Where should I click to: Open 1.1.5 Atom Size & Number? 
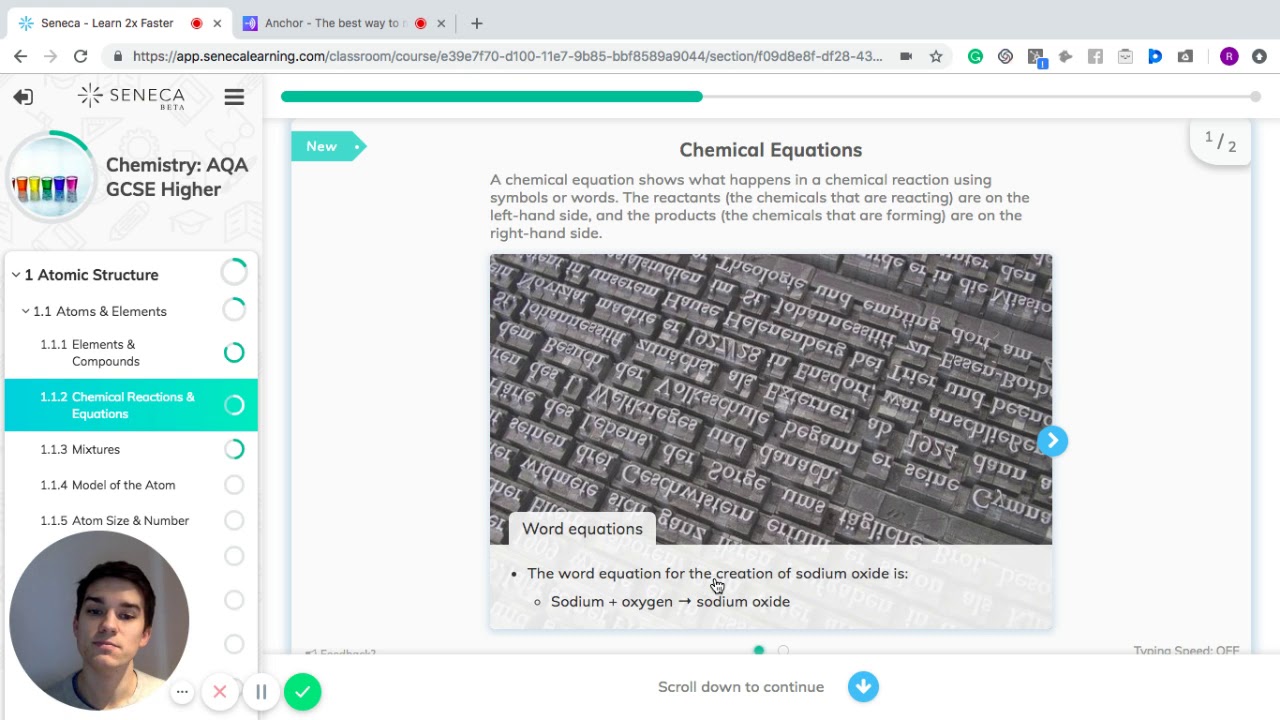click(x=130, y=520)
